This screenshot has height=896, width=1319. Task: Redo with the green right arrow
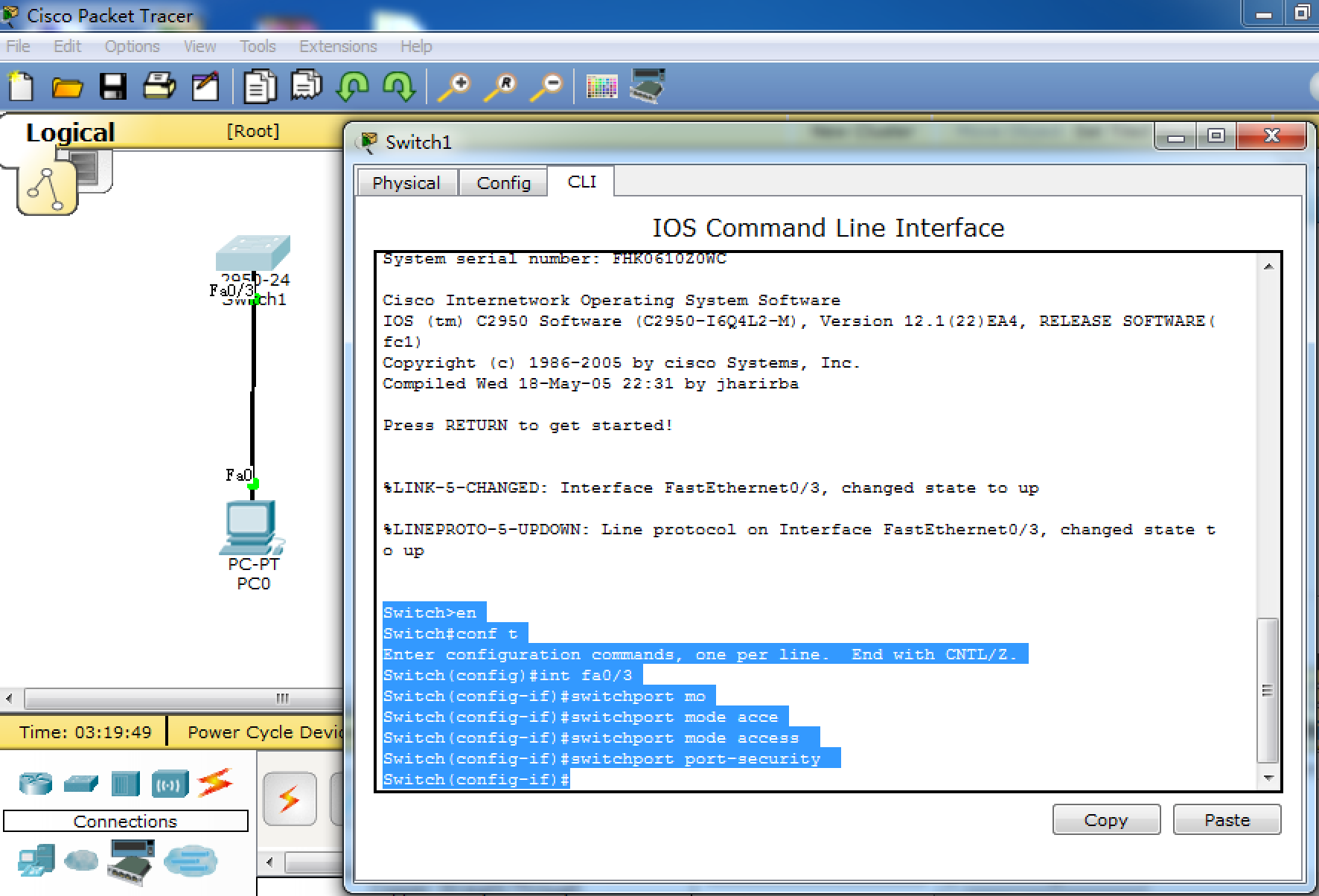click(399, 86)
